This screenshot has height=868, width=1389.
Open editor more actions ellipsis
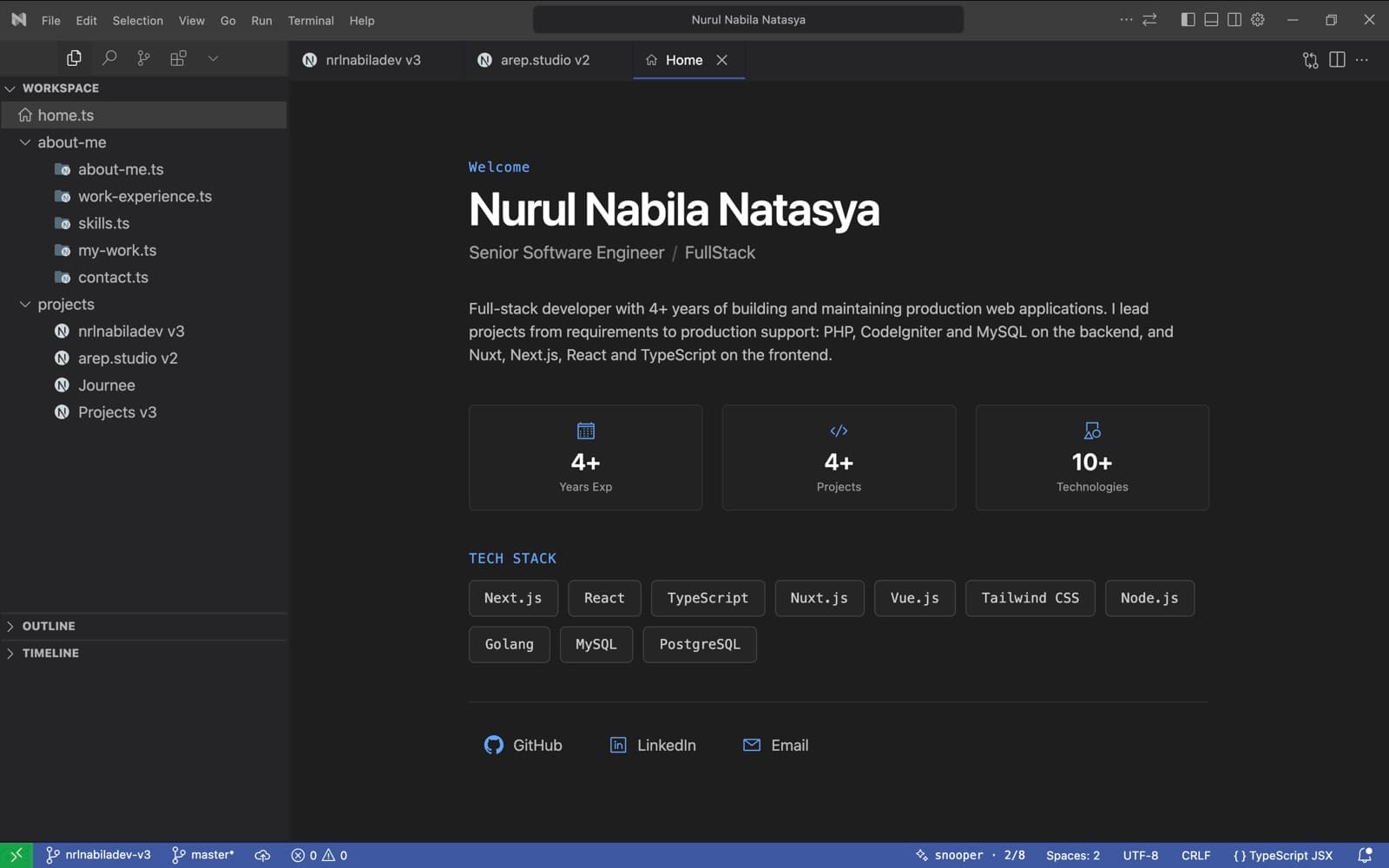pos(1362,60)
